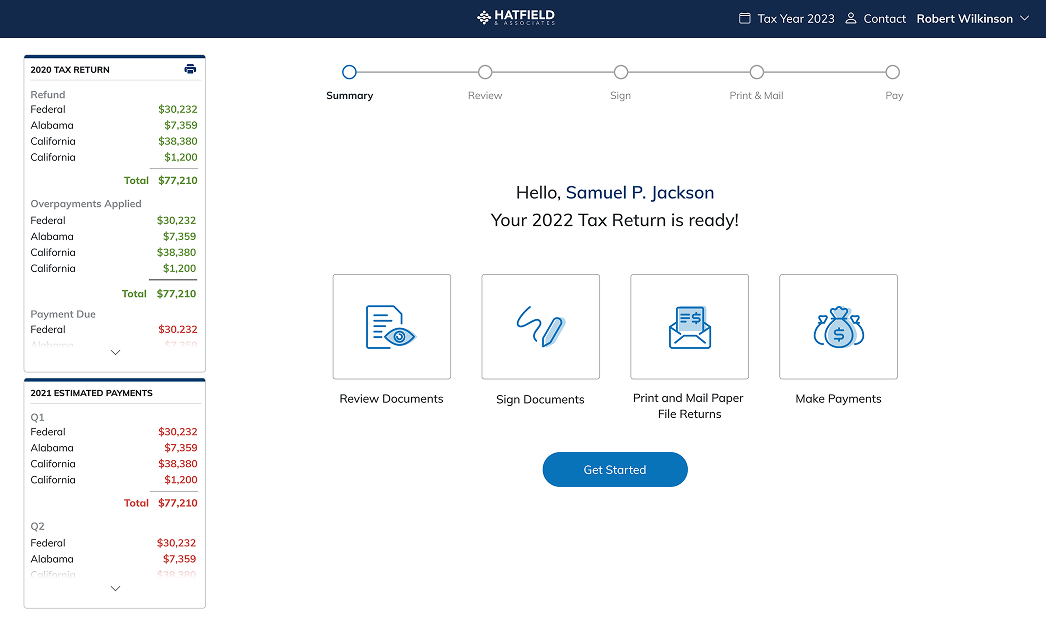Select the Review step in the progress bar
Image resolution: width=1046 pixels, height=628 pixels.
click(485, 72)
